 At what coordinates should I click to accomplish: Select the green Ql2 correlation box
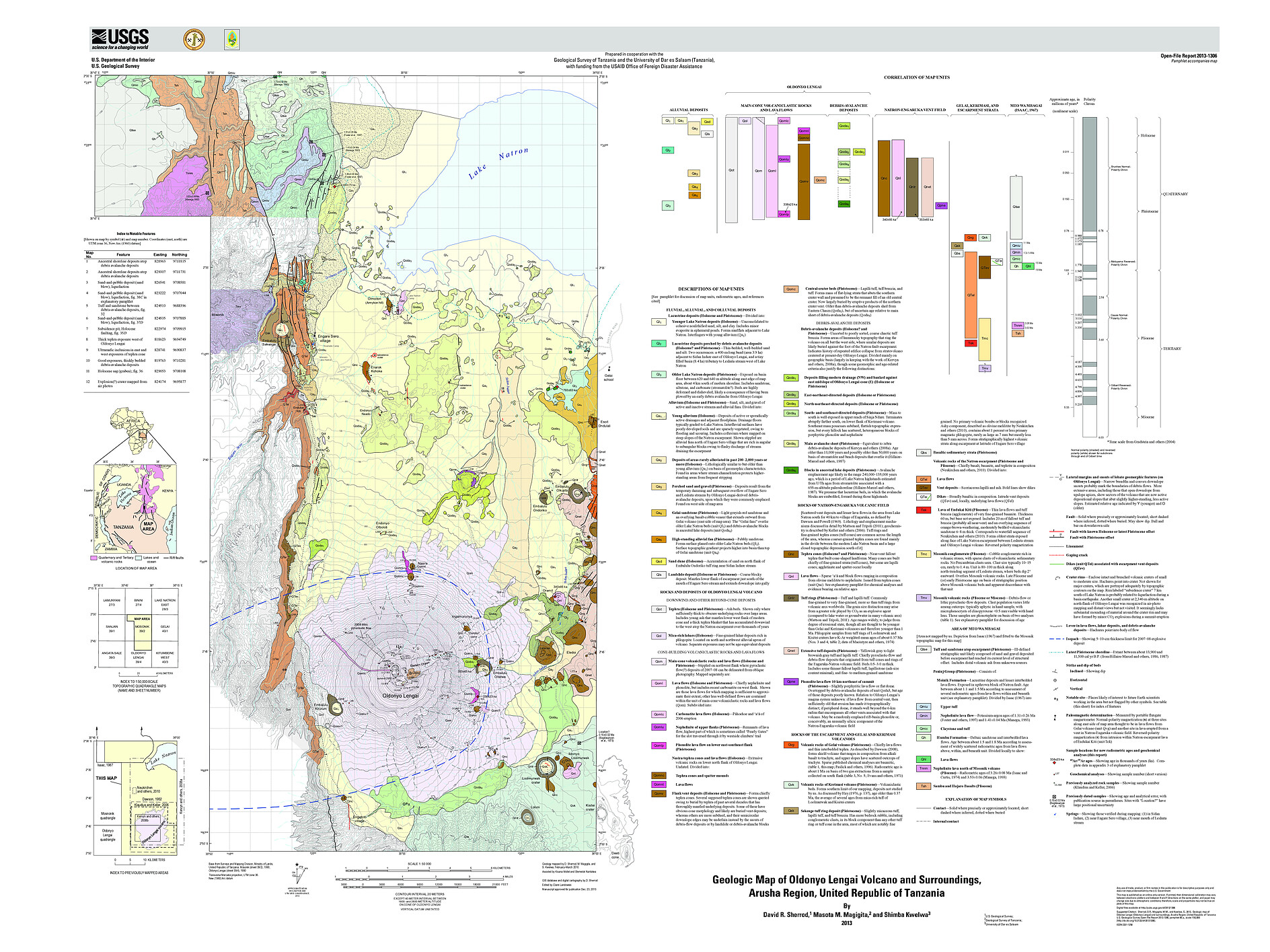(x=668, y=151)
